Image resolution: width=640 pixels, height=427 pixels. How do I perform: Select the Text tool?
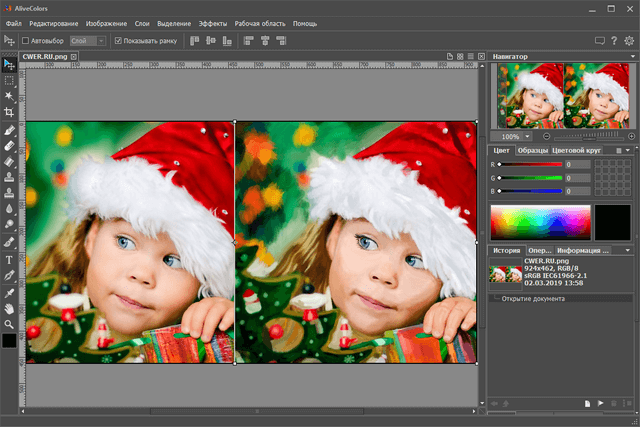(x=9, y=259)
